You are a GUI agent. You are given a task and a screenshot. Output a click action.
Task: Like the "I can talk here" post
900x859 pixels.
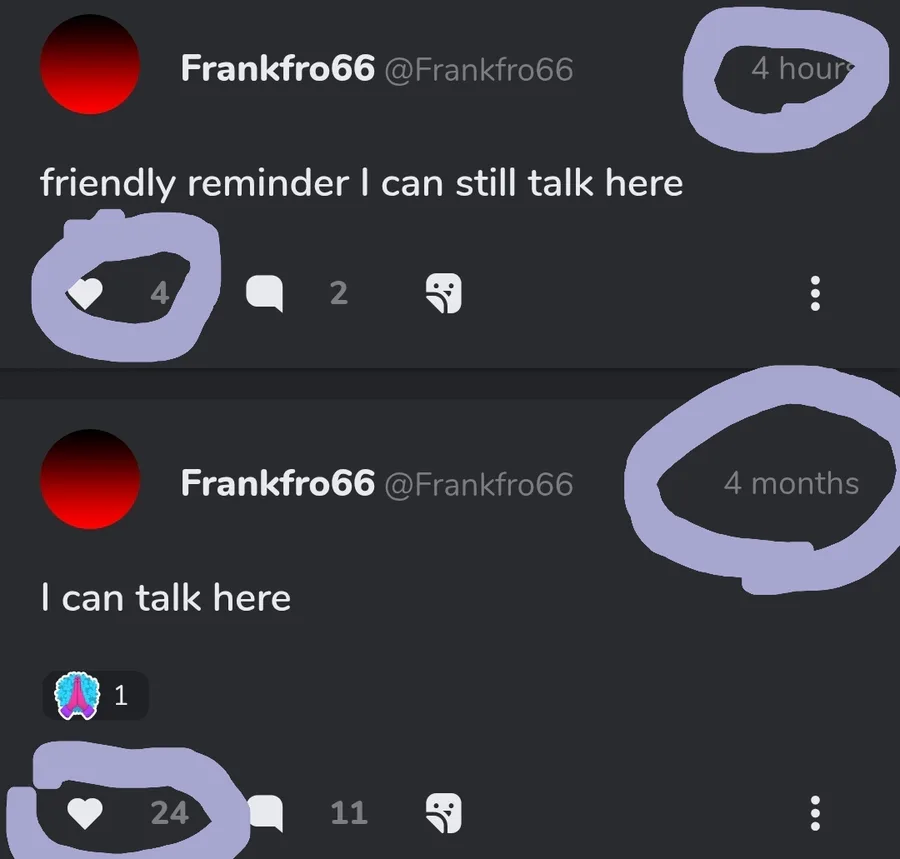click(x=85, y=813)
